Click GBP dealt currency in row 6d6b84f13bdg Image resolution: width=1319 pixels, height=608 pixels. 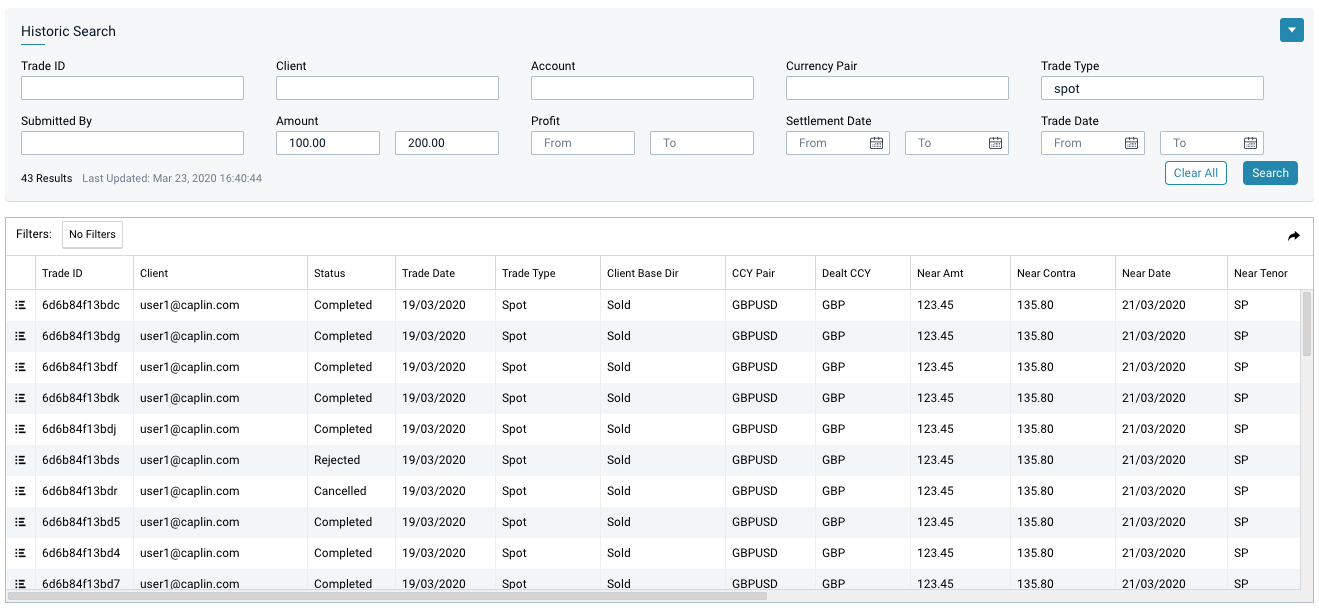[833, 336]
